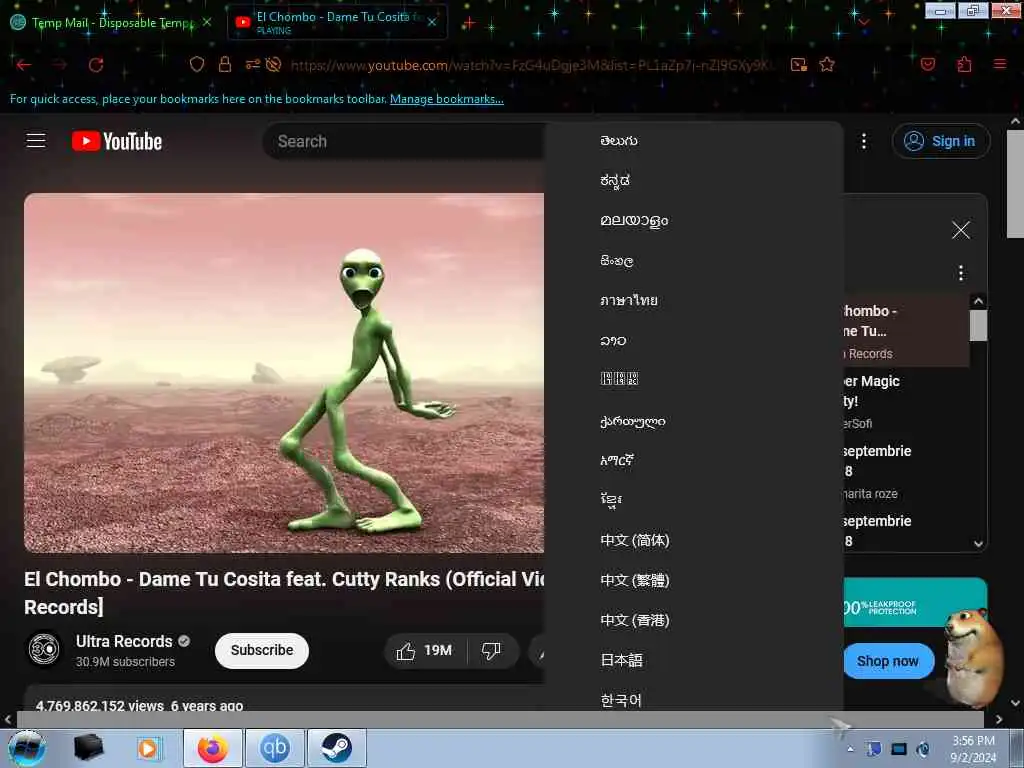Open the taskbar clock showing 3:56 PM
The image size is (1024, 768).
973,748
